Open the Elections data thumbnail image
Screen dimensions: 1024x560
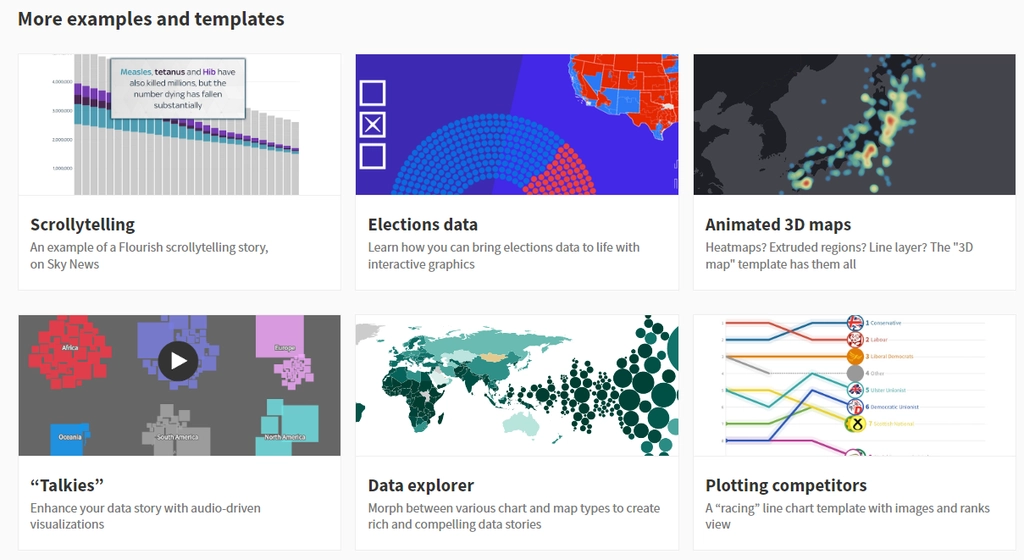(x=517, y=124)
